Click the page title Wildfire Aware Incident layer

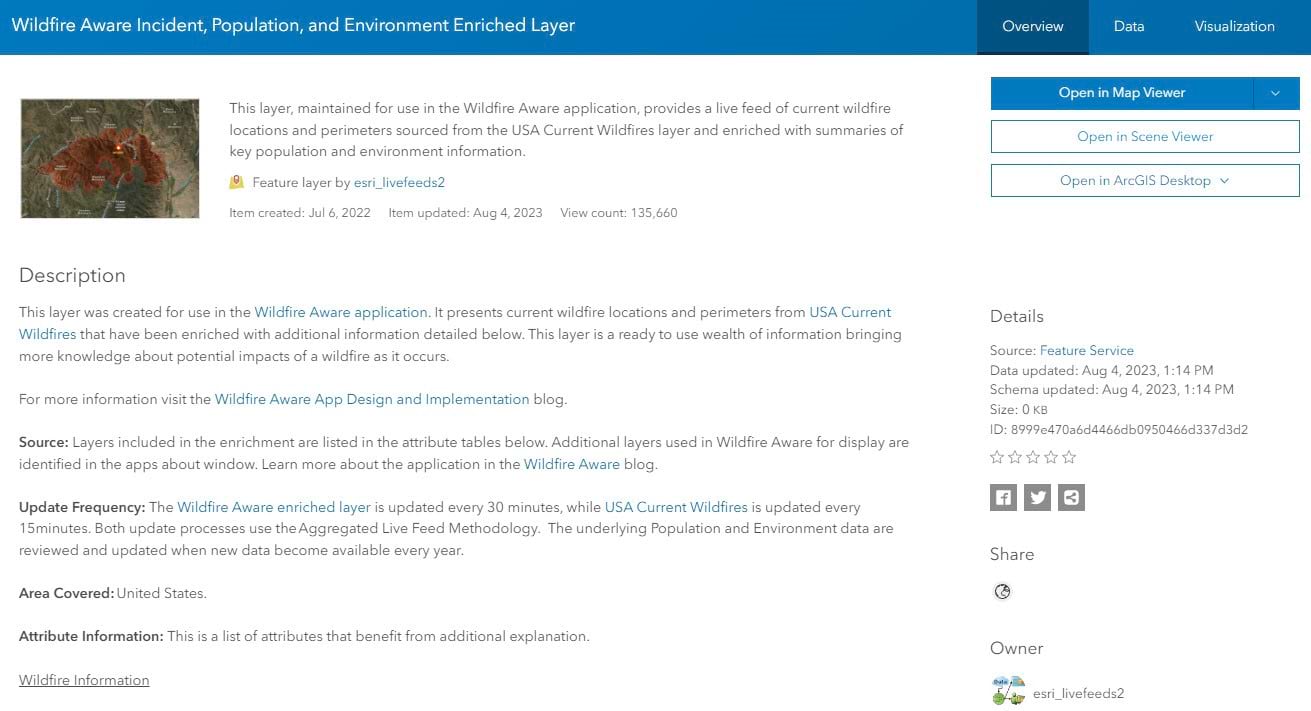(x=293, y=25)
